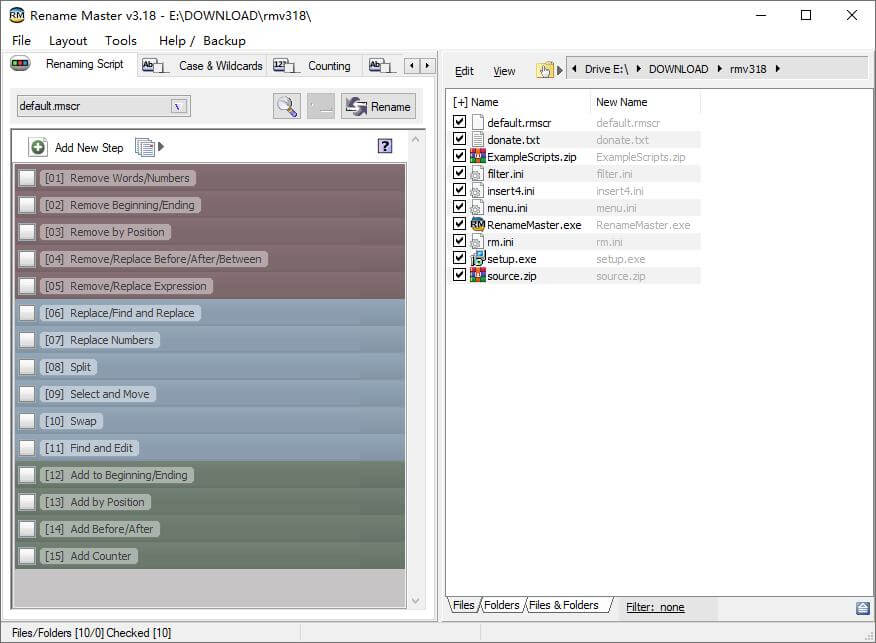Click the ExampleScripts.zip archive icon

(x=477, y=157)
